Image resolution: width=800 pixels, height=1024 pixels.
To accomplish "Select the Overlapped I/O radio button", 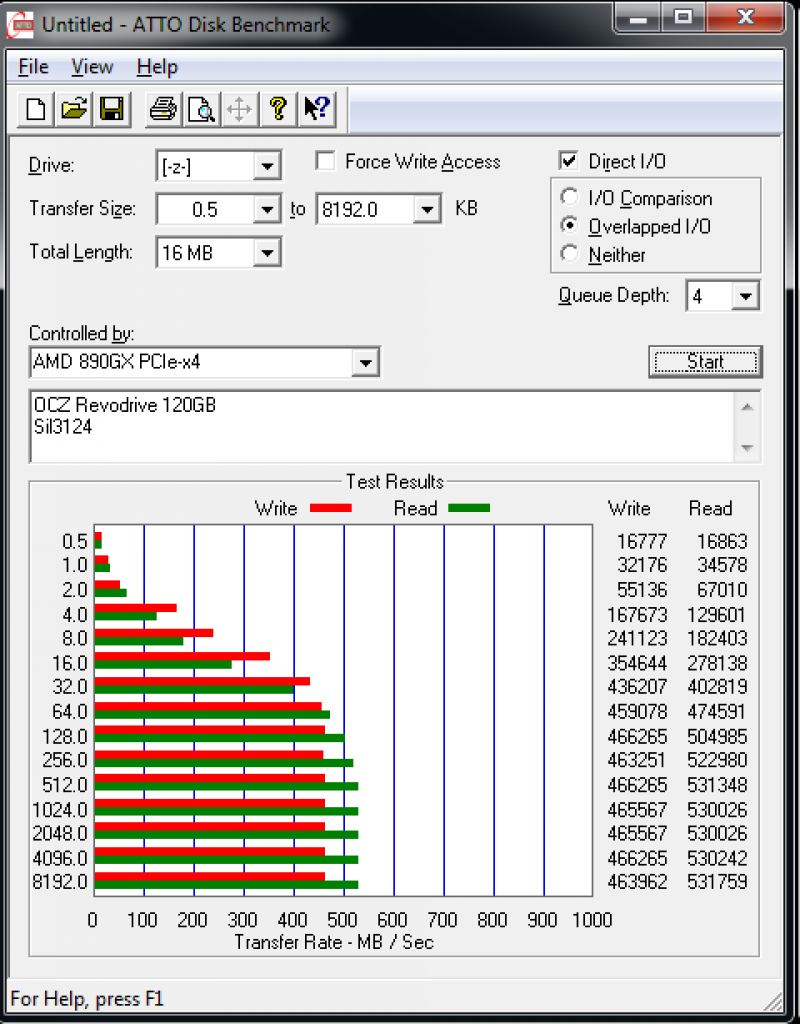I will 569,225.
